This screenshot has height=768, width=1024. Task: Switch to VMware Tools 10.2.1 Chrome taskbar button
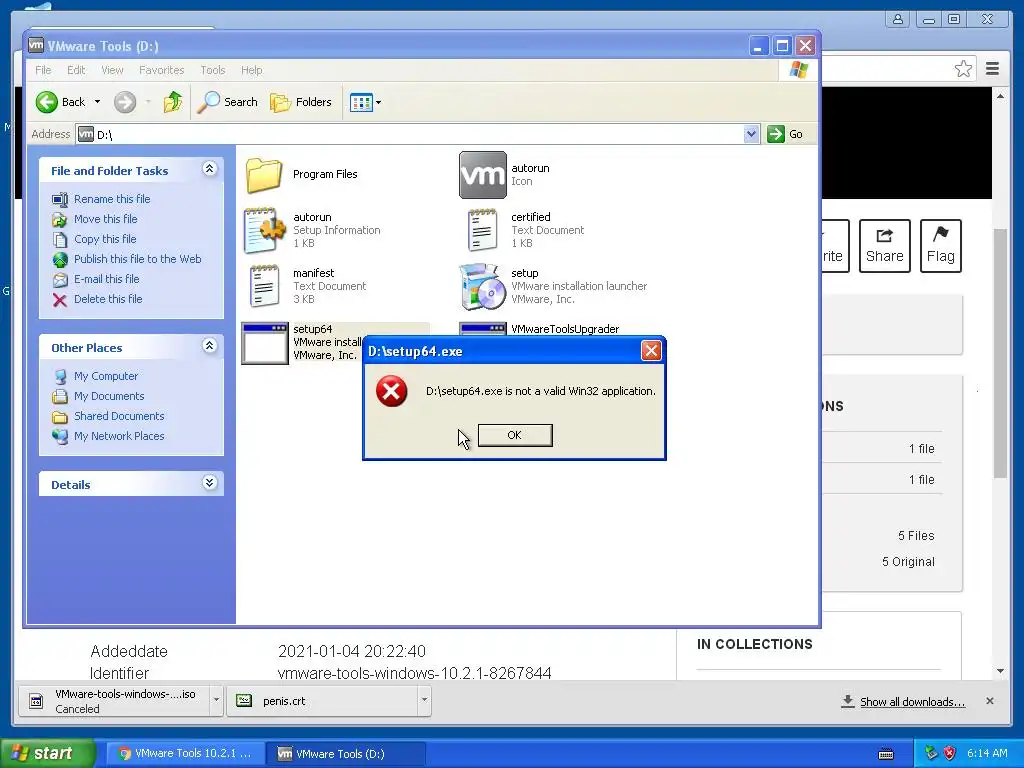tap(185, 754)
